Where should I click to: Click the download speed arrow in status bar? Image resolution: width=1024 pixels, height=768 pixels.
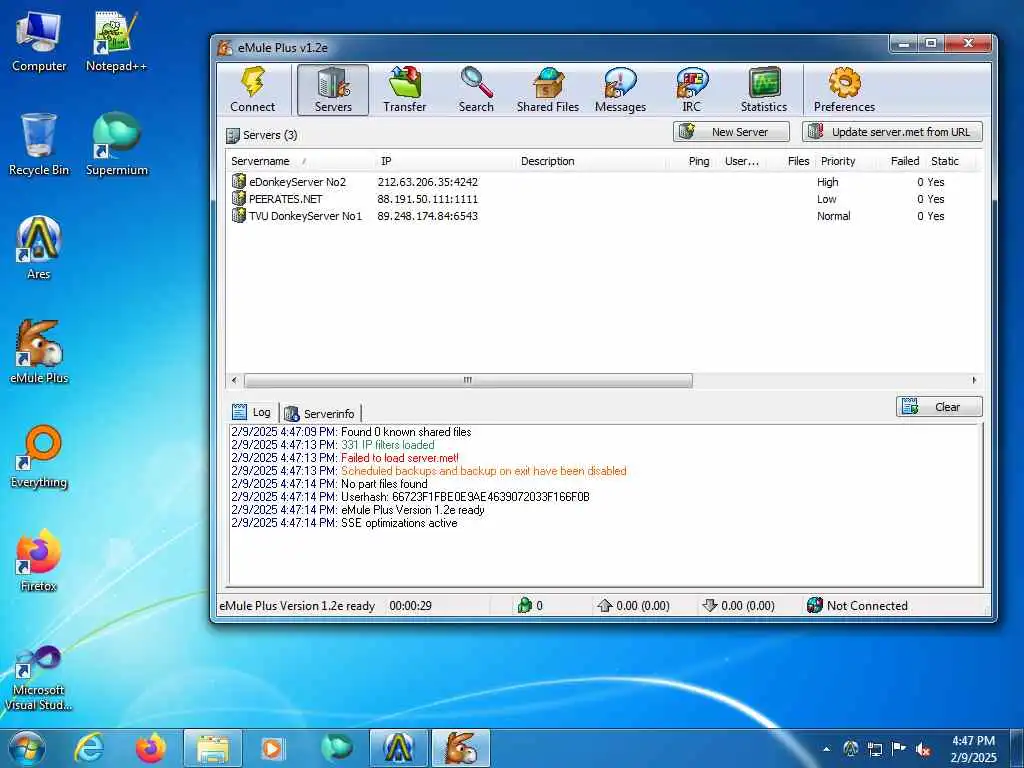click(710, 605)
